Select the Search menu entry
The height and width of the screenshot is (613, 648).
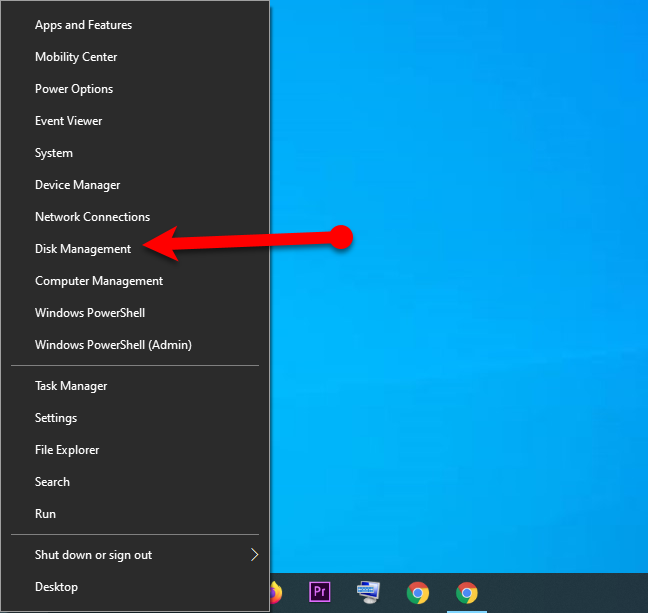coord(52,482)
